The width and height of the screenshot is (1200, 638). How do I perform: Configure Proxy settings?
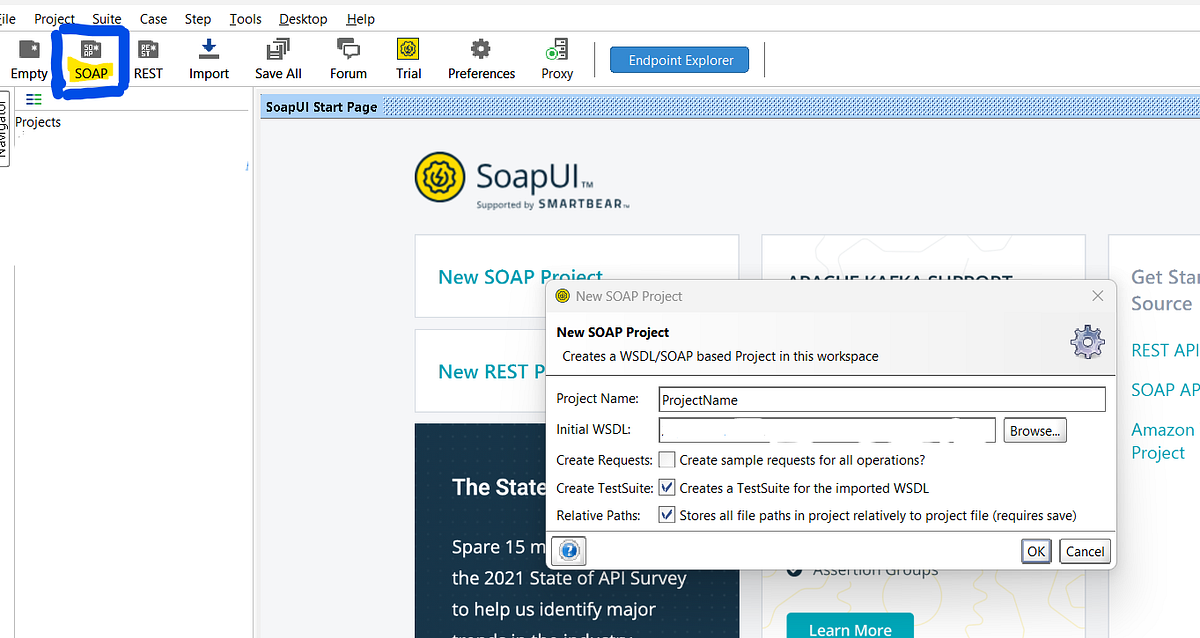point(556,57)
